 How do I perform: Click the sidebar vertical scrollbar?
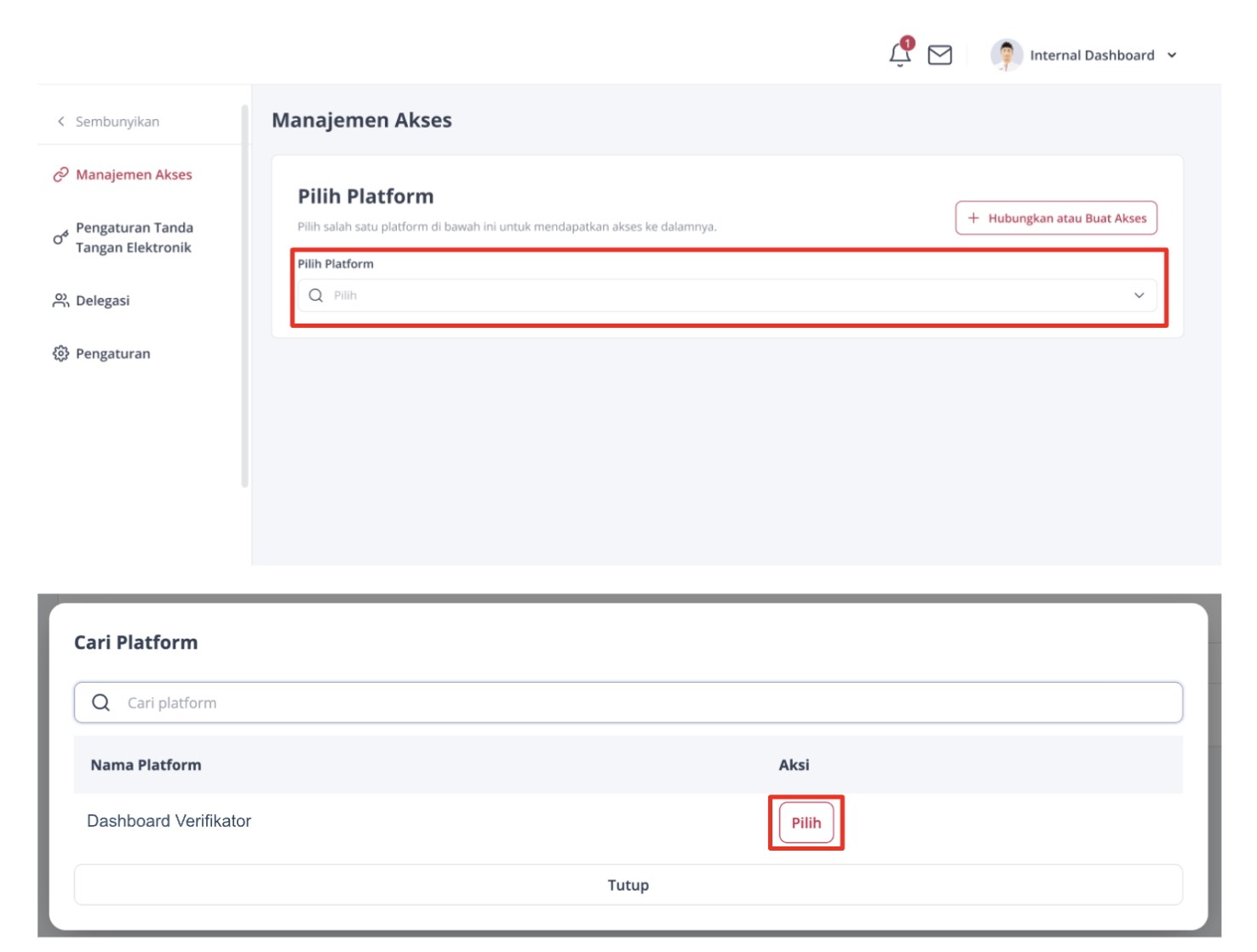245,295
